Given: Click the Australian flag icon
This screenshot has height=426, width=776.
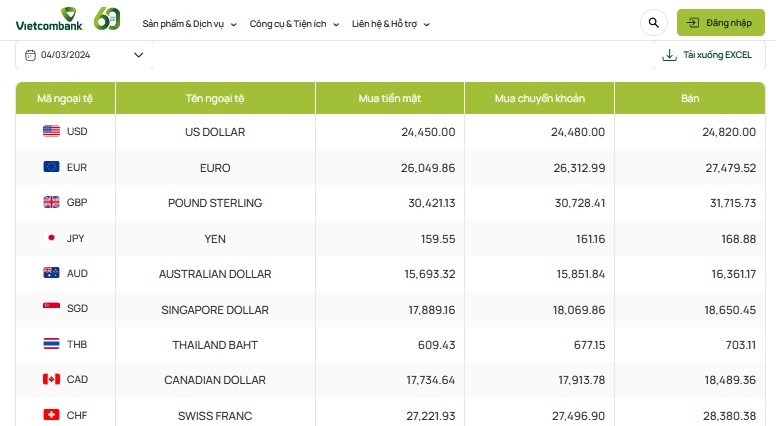Looking at the screenshot, I should click(52, 273).
